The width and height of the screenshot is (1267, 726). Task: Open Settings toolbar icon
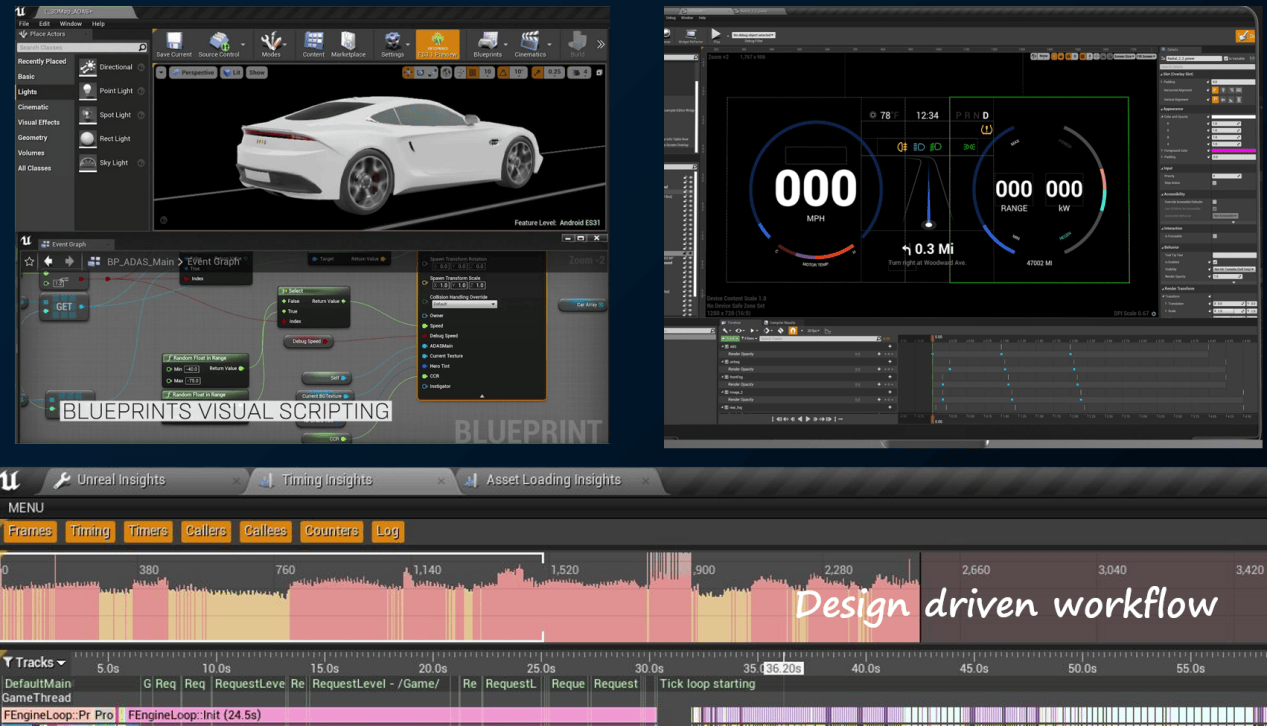click(x=392, y=42)
